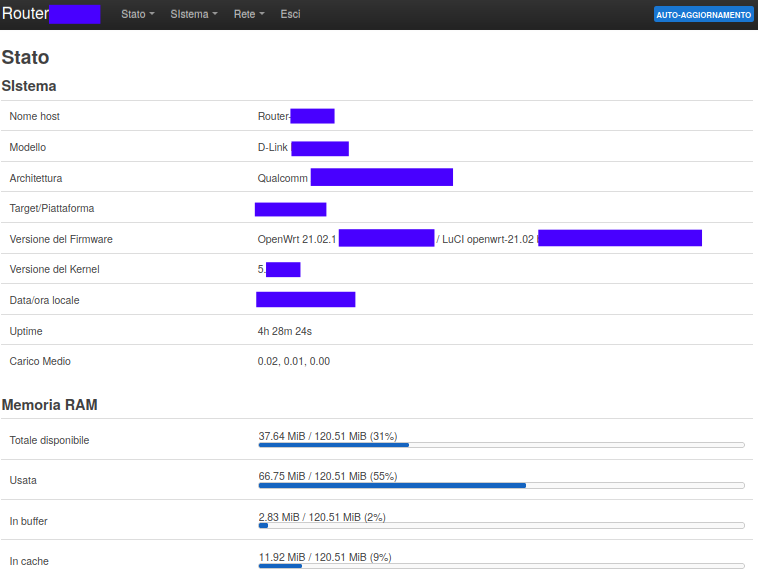The image size is (758, 581).
Task: Click the OpenWrt 21.02.1 firmware text
Action: pyautogui.click(x=297, y=239)
